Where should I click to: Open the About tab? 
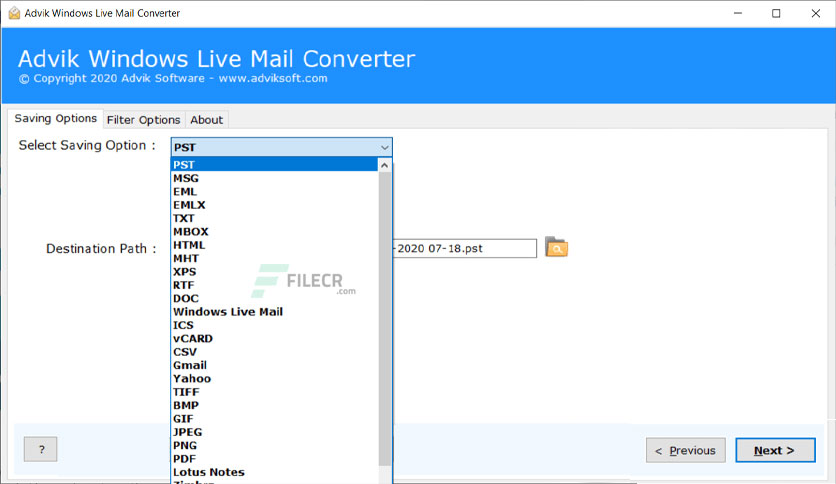[206, 120]
